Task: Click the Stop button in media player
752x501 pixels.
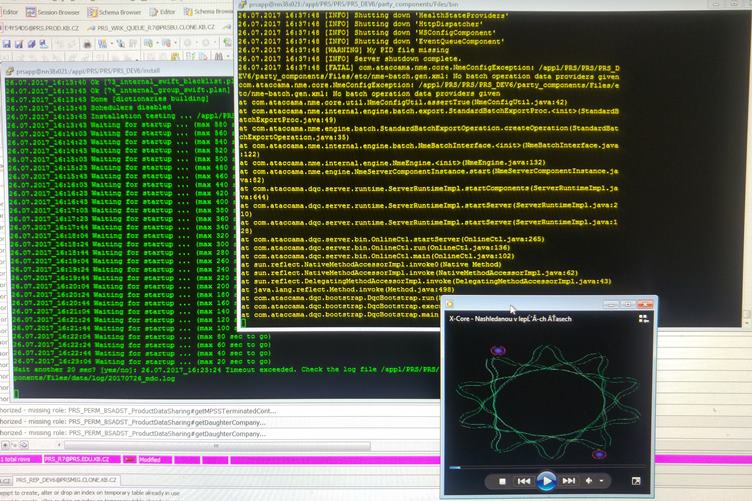Action: click(x=502, y=481)
